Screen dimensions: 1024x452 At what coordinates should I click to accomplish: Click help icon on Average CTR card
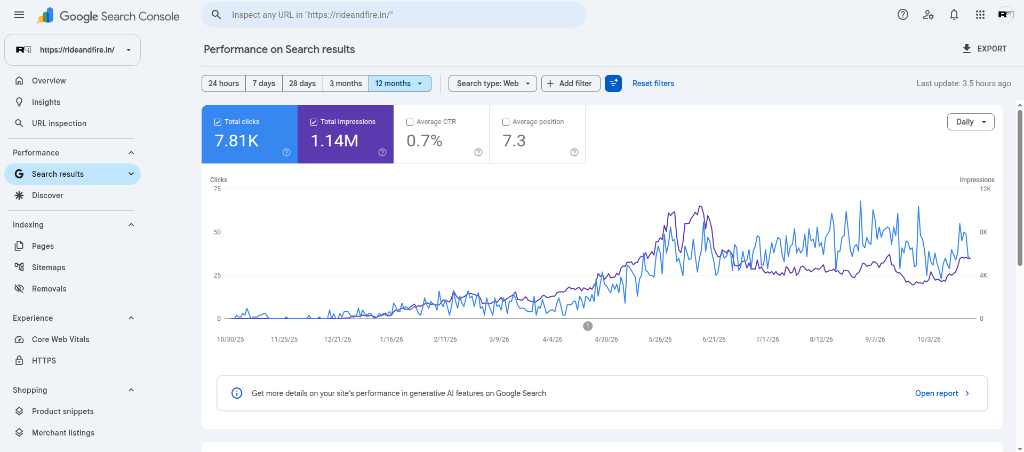point(478,152)
